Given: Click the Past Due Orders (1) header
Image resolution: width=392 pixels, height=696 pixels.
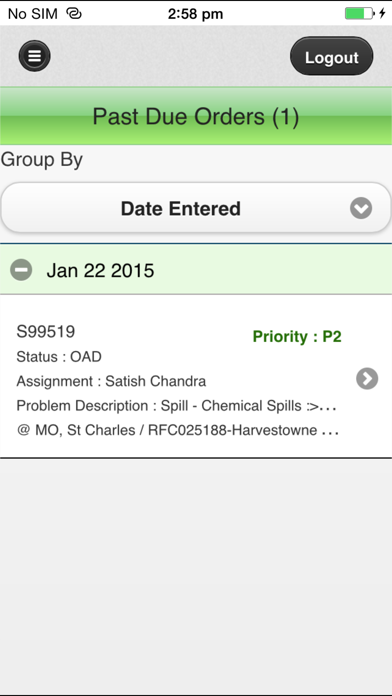Looking at the screenshot, I should [196, 116].
